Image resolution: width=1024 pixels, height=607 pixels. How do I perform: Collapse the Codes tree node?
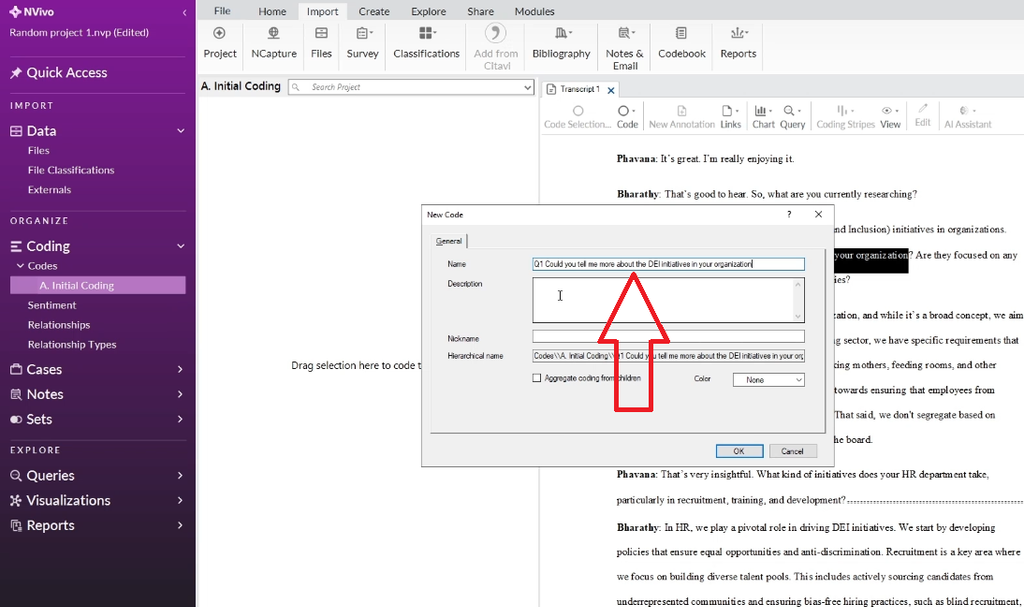pos(20,266)
